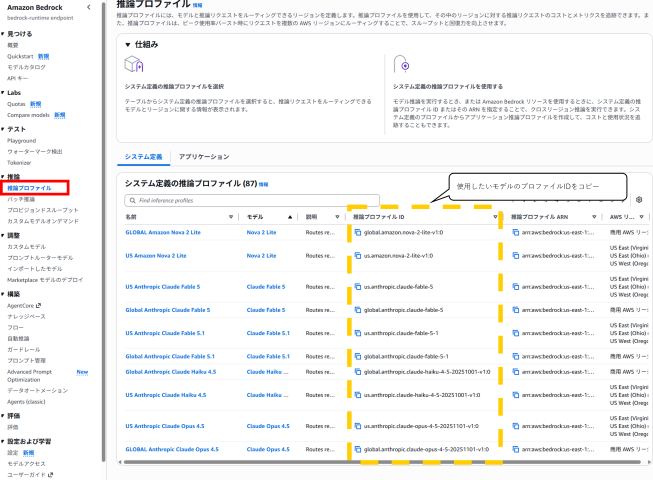
Task: Open 推論プロファイル ID column dropdown
Action: point(495,217)
